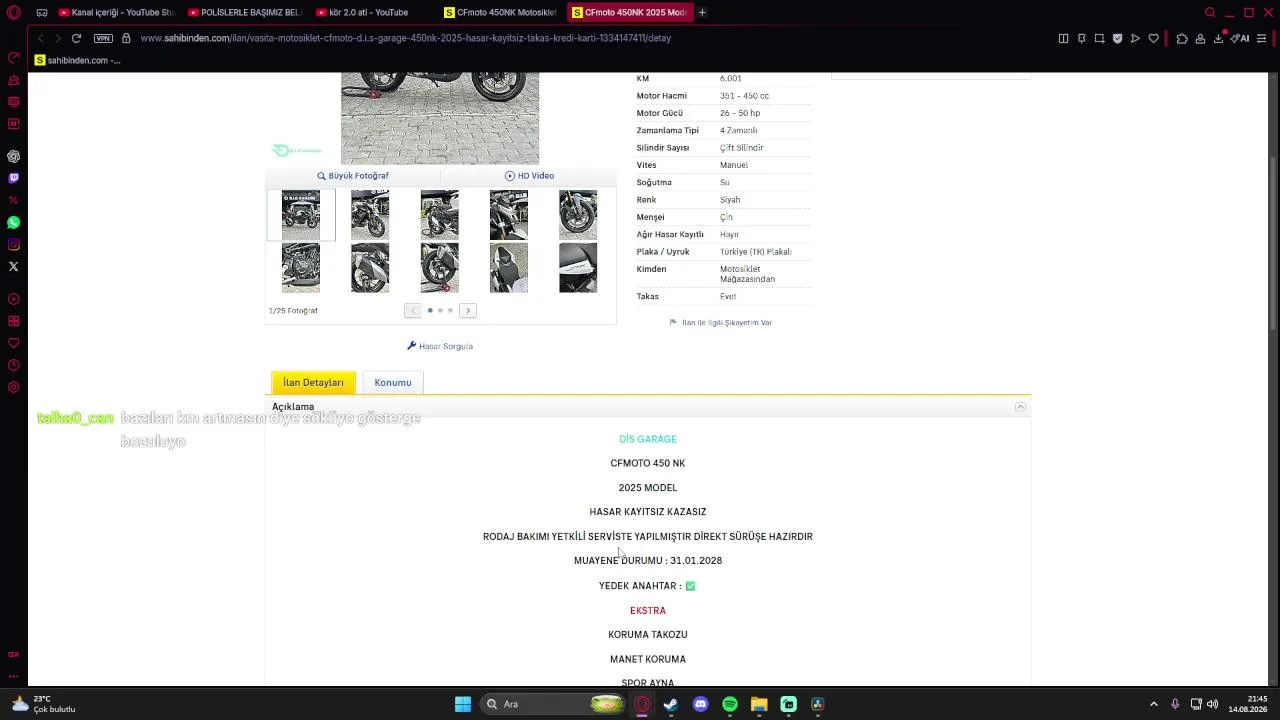Open the GX Control icon in the sidebar
The height and width of the screenshot is (720, 1280).
coord(13,654)
